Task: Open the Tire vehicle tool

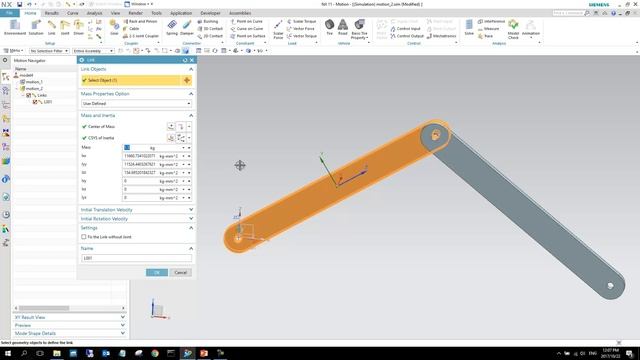Action: pyautogui.click(x=329, y=27)
